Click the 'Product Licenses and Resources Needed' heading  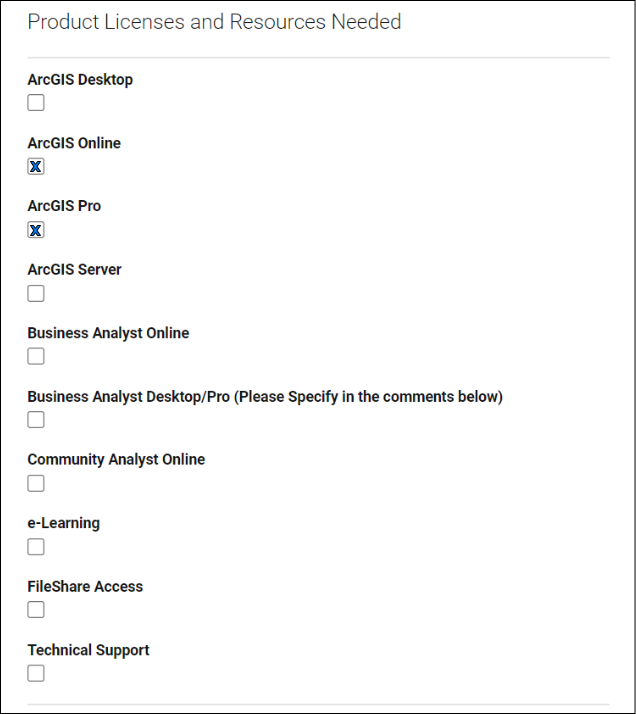coord(214,22)
